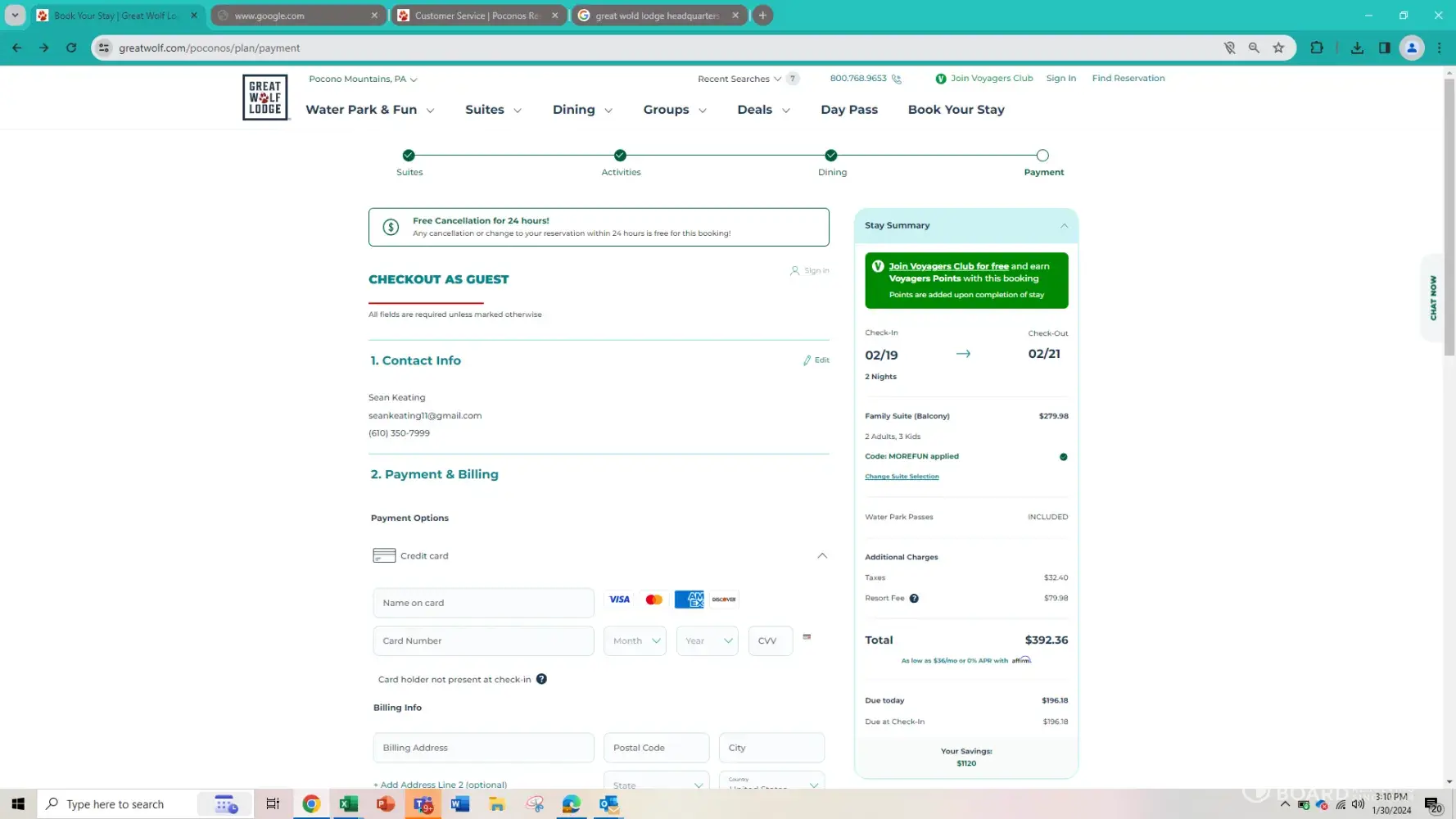Click the Billing Address field
Screen dimensions: 1456x819
(x=483, y=748)
